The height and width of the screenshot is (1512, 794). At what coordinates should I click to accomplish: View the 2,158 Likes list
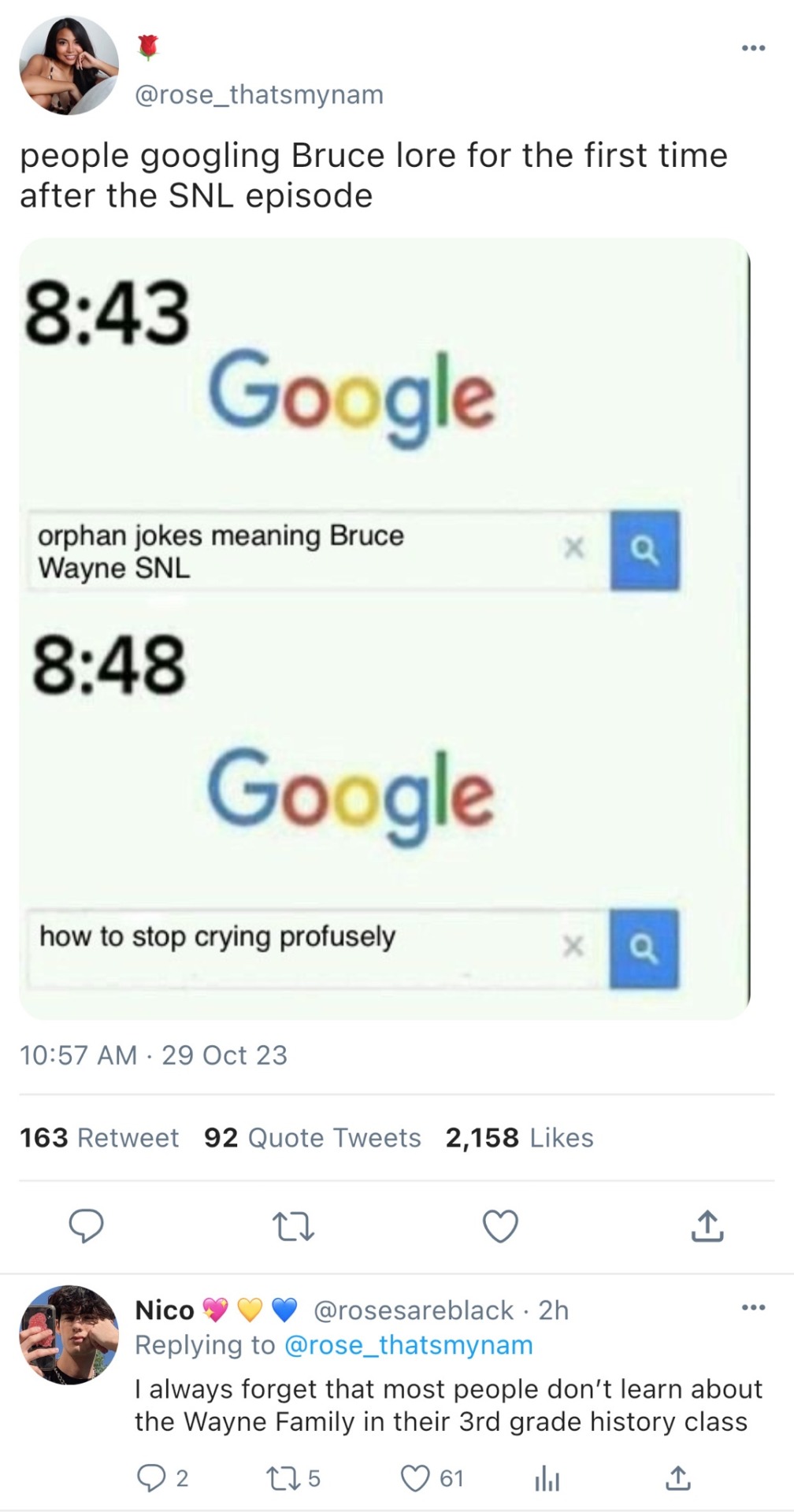coord(519,1138)
